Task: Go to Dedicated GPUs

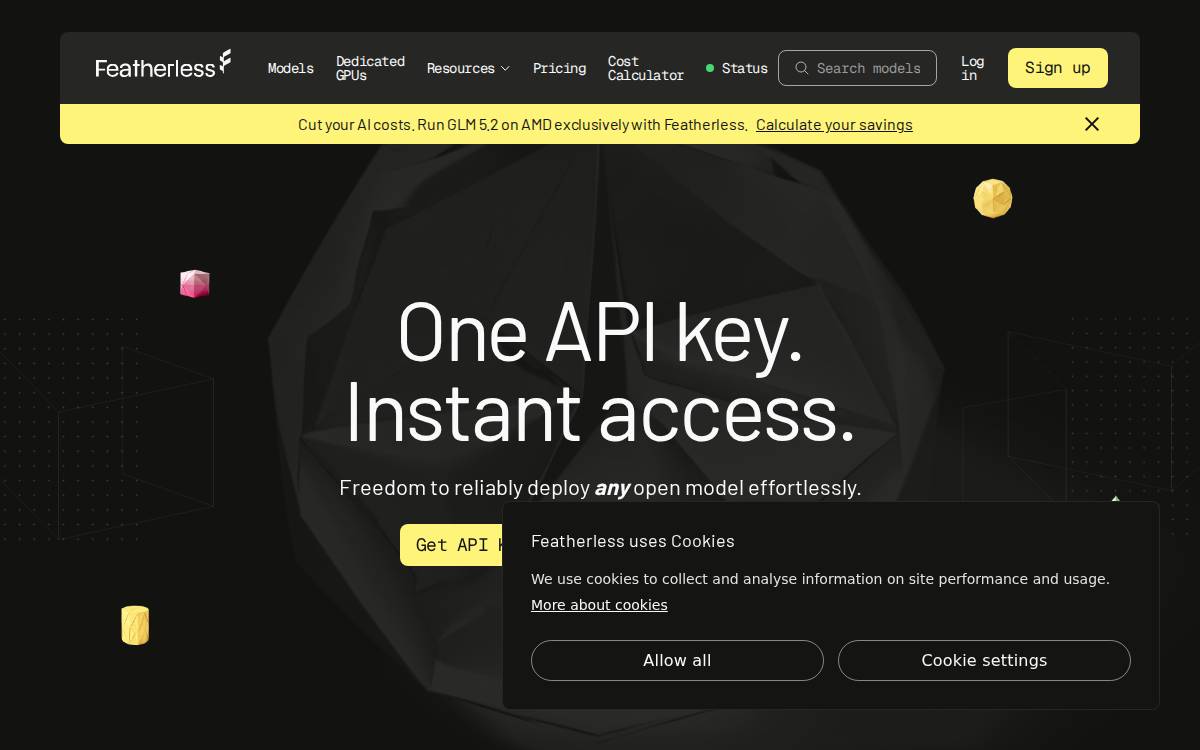Action: (x=370, y=68)
